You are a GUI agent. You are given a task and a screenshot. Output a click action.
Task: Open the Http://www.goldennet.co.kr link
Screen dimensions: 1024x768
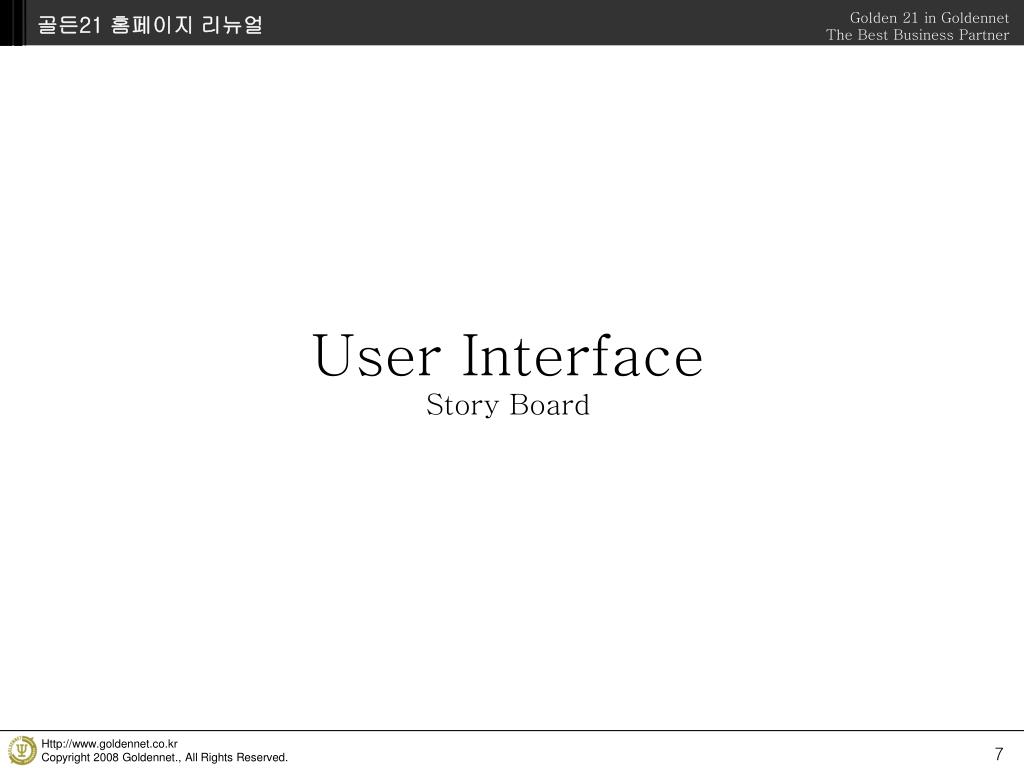(109, 744)
